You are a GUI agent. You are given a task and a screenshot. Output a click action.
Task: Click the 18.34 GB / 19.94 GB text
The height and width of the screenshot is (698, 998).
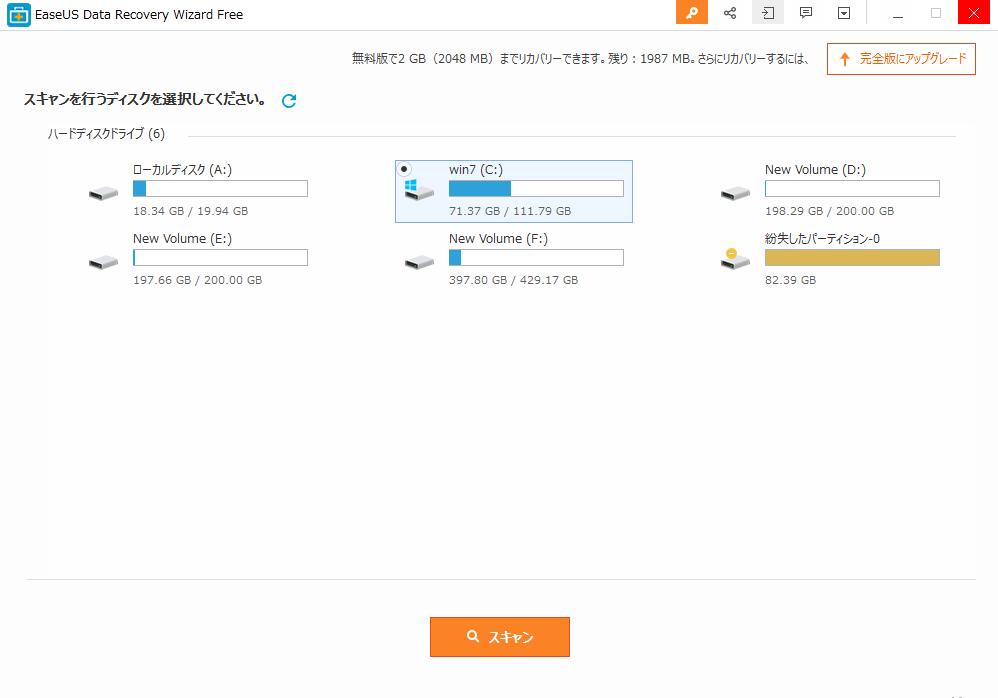190,211
